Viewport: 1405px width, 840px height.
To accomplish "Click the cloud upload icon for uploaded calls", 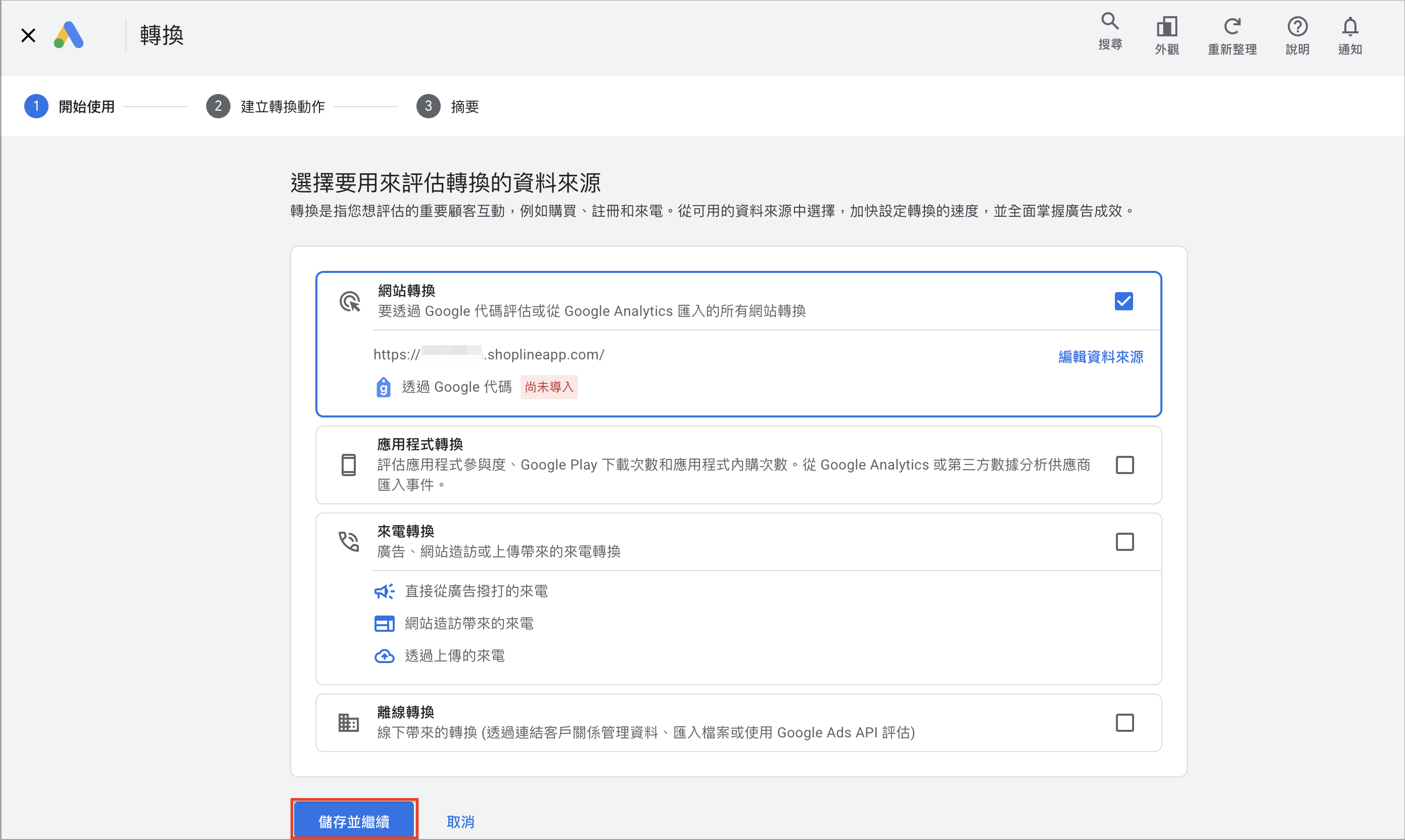I will pos(384,656).
